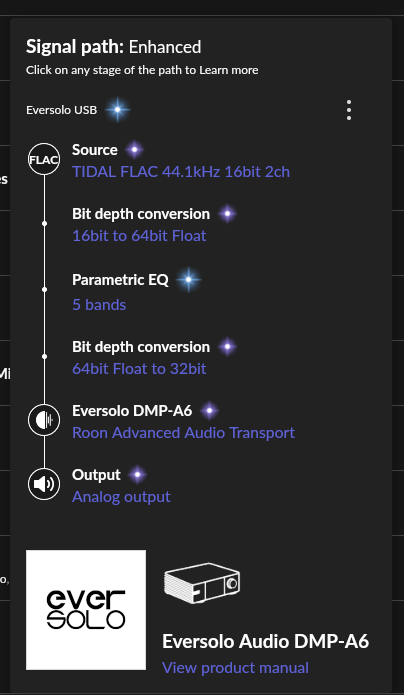Screen dimensions: 404x695
Task: Click the star beside Parametric EQ
Action: pos(188,280)
